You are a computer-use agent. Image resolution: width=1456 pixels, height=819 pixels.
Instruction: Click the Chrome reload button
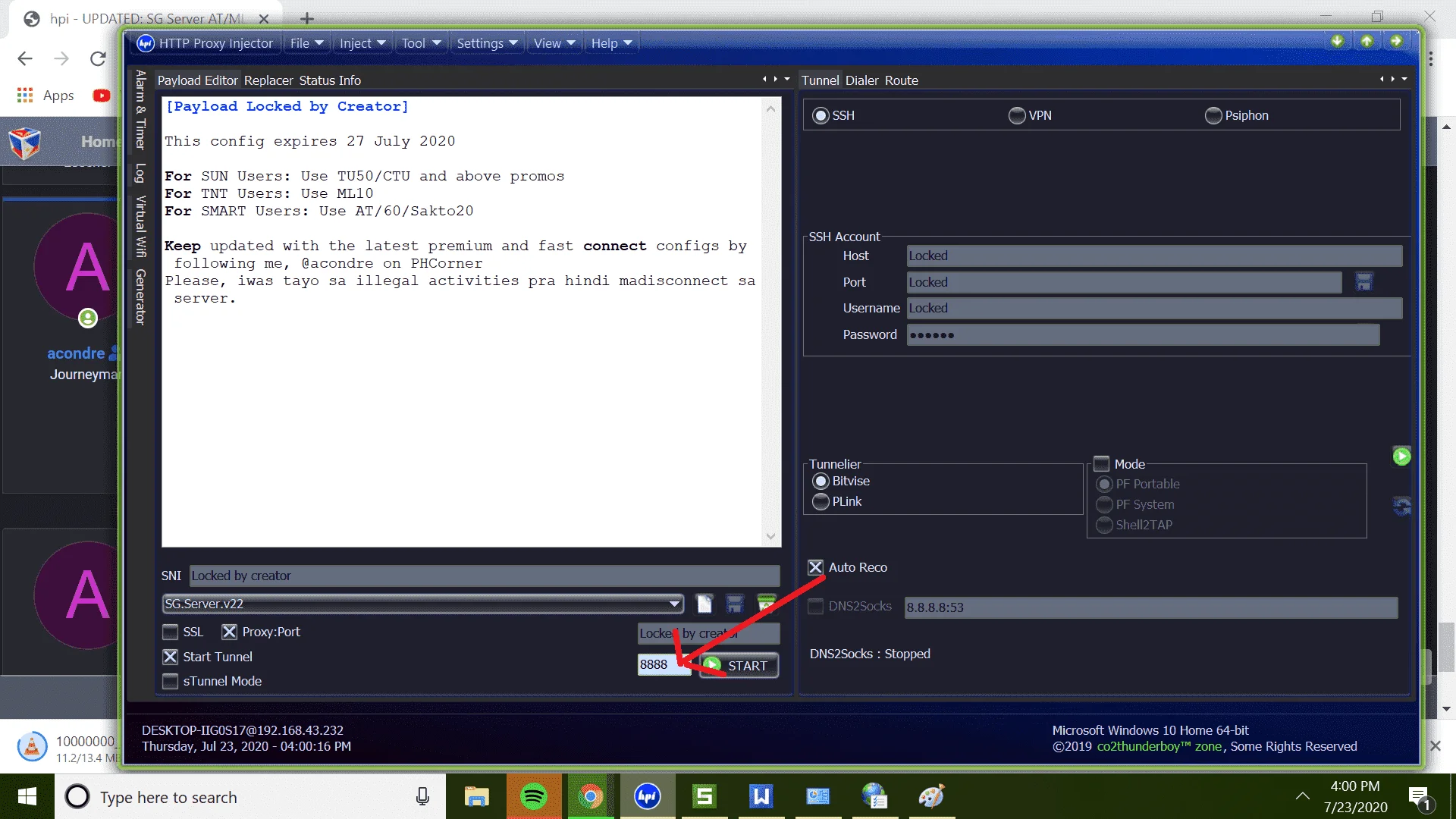tap(98, 59)
